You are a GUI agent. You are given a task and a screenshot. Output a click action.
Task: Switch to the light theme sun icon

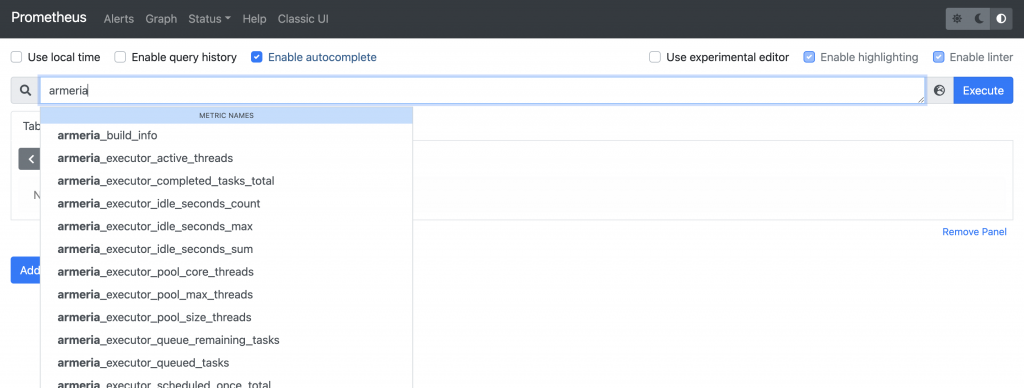click(957, 19)
